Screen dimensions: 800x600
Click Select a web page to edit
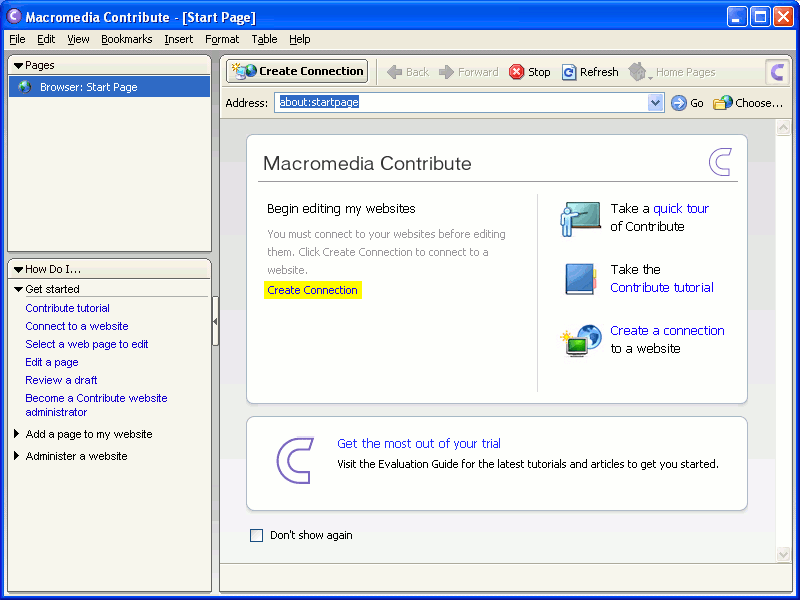(x=87, y=344)
